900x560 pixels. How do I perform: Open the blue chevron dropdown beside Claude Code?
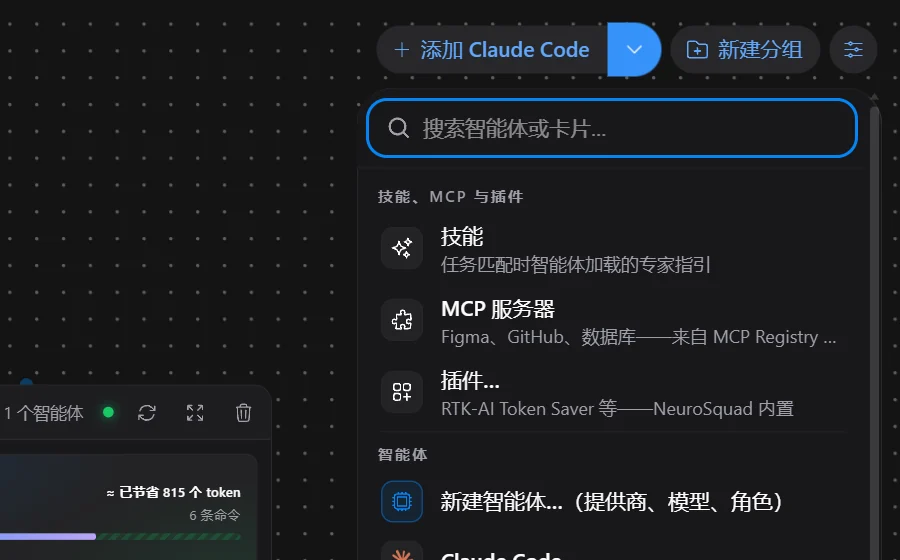pyautogui.click(x=634, y=50)
